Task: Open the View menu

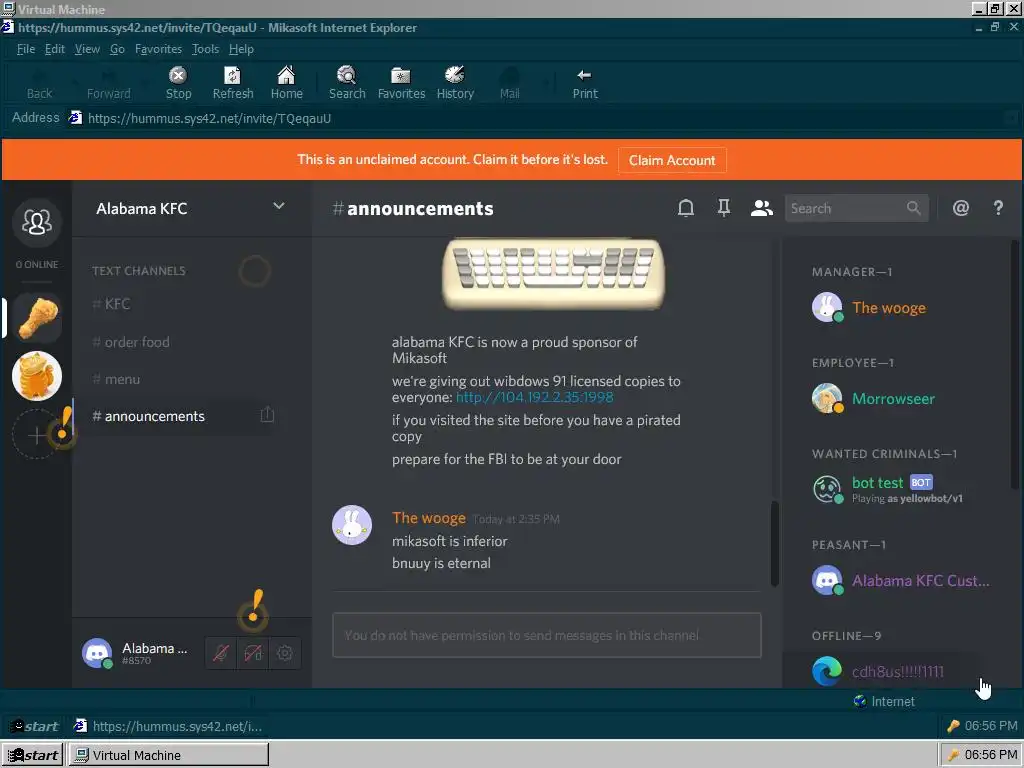Action: click(x=87, y=49)
